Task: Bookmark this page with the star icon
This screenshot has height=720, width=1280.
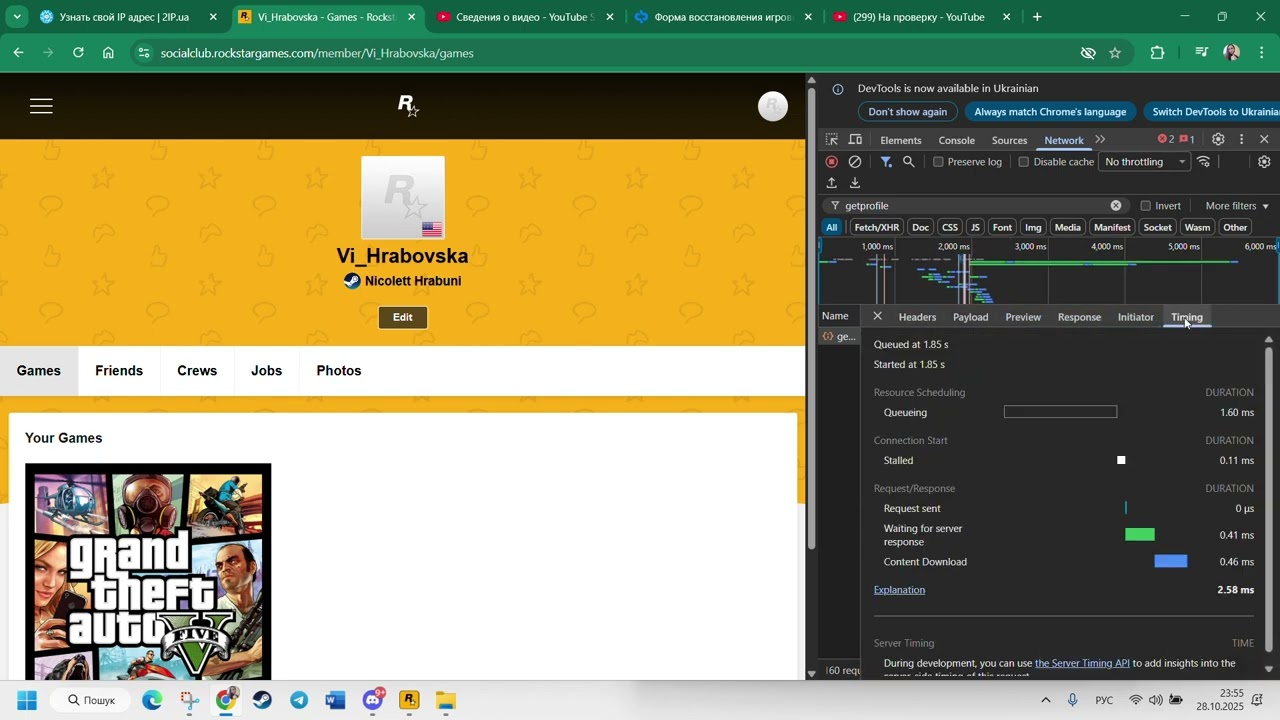Action: pyautogui.click(x=1115, y=53)
